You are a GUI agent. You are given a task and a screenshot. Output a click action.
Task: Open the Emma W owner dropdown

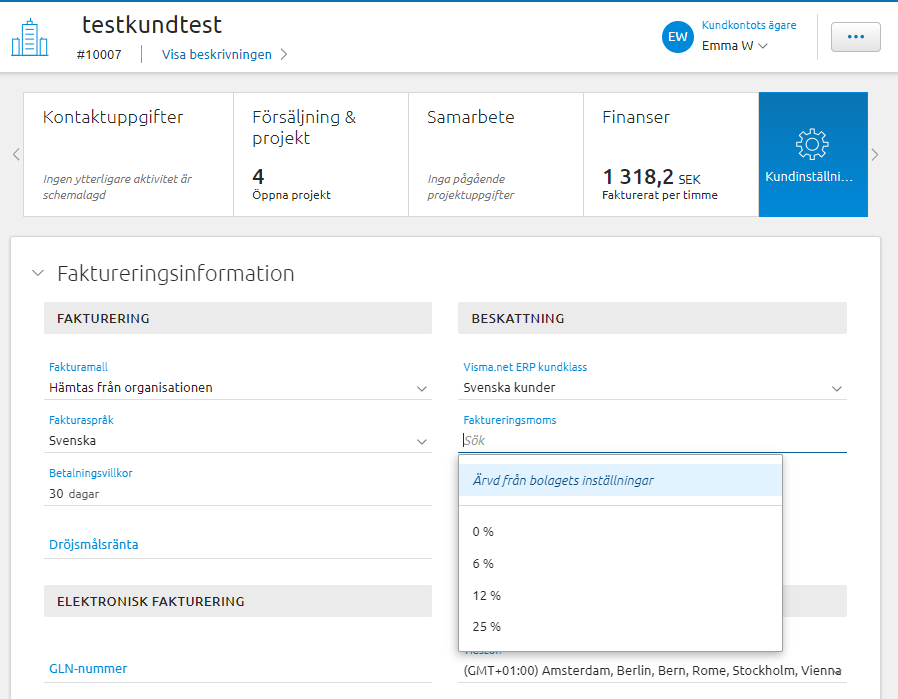pyautogui.click(x=735, y=46)
